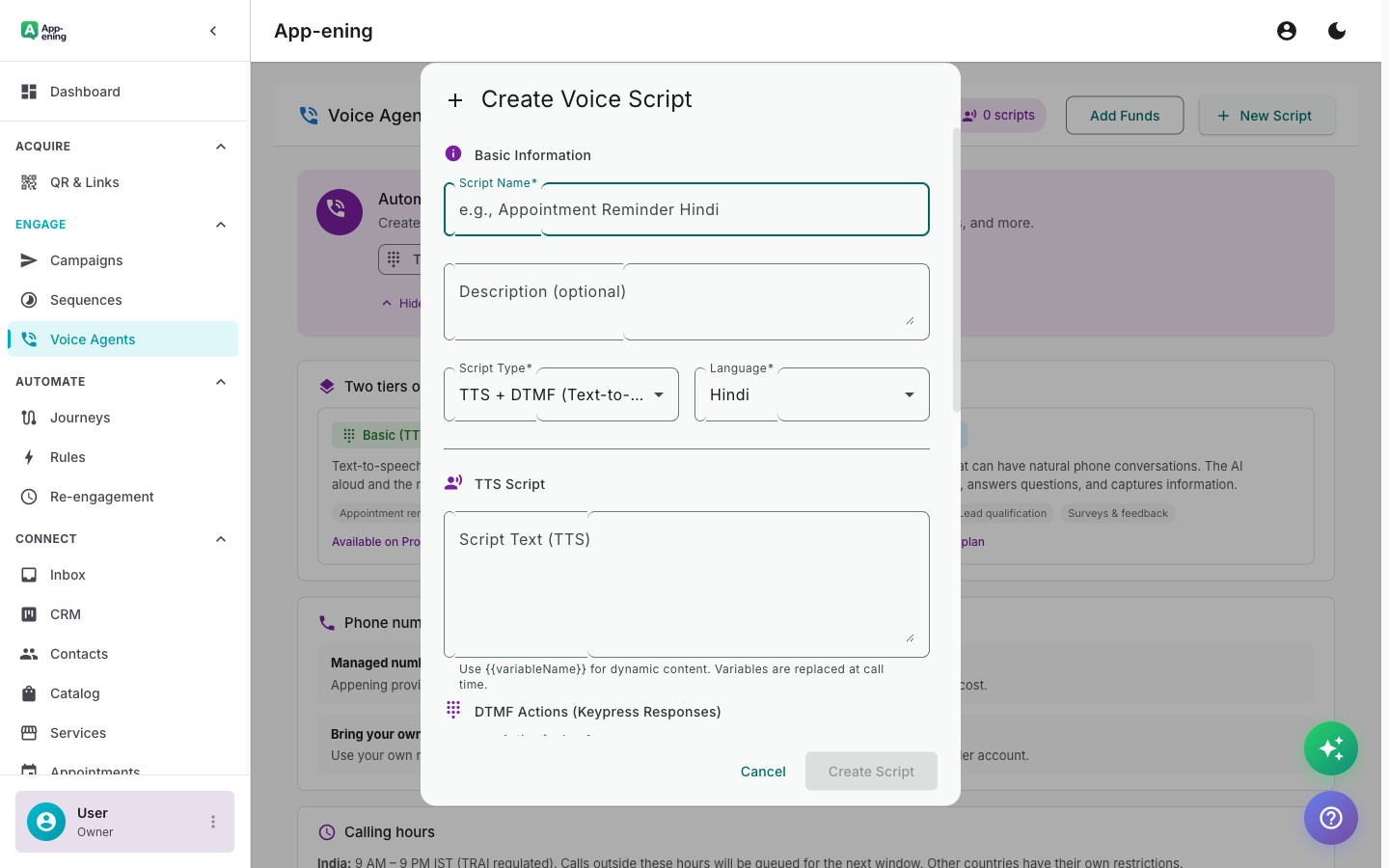Click the DTMF keypad grid icon
Screen dimensions: 1389x868
pyautogui.click(x=453, y=710)
